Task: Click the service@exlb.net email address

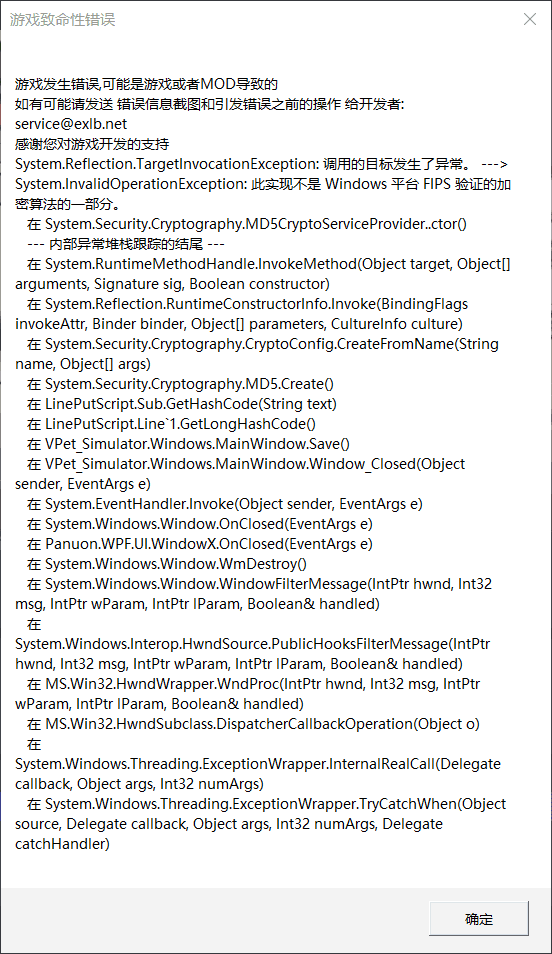Action: pos(71,124)
